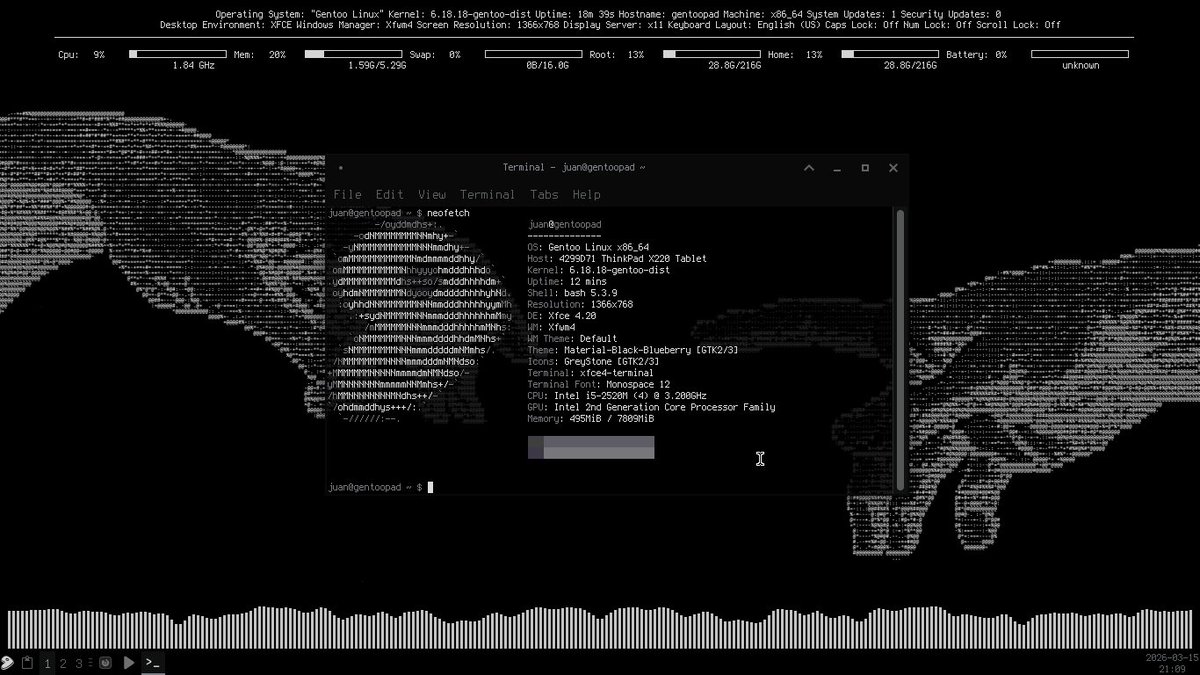Select the terminal window button in the taskbar
This screenshot has width=1200, height=675.
pos(153,662)
